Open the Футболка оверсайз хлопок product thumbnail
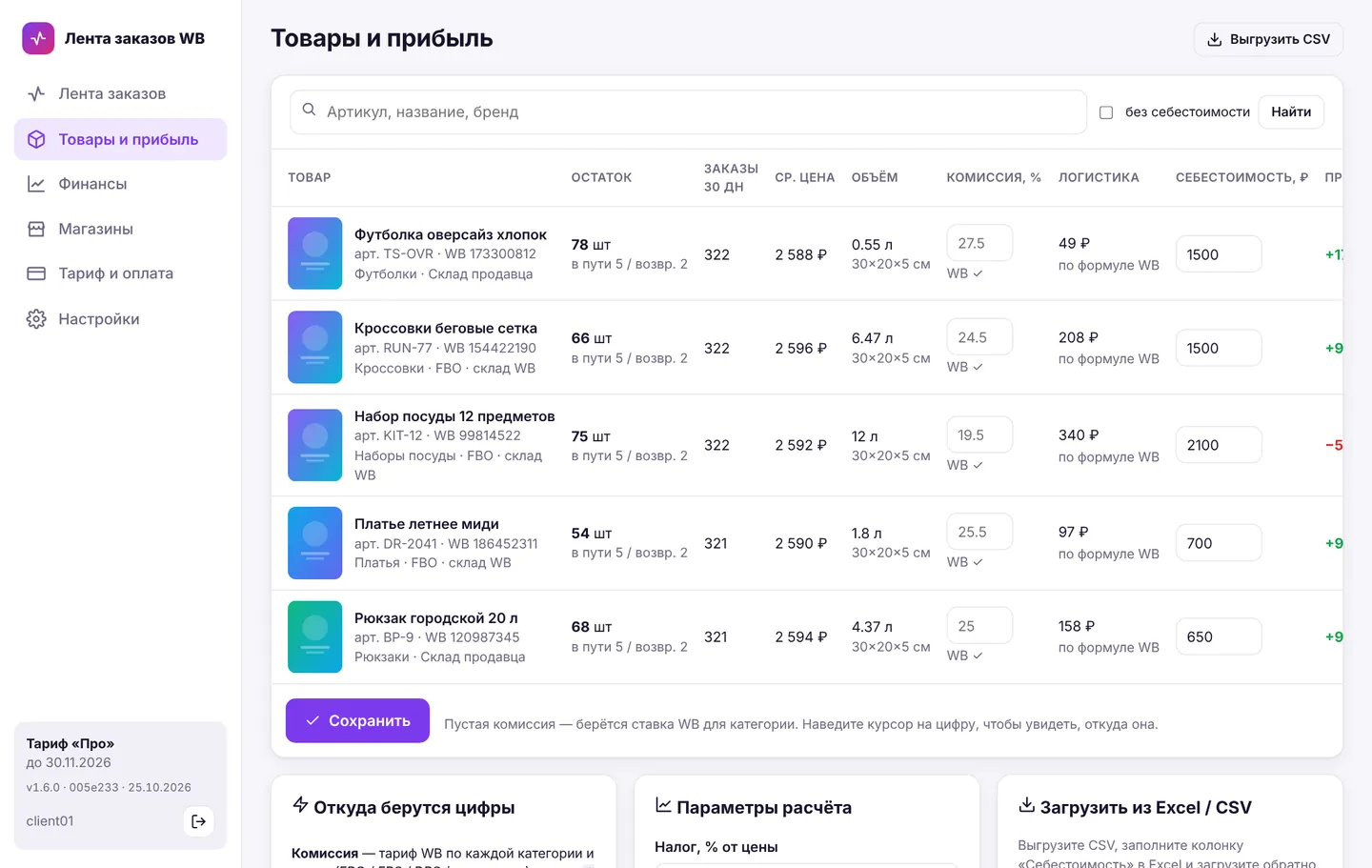The width and height of the screenshot is (1372, 868). pyautogui.click(x=315, y=253)
